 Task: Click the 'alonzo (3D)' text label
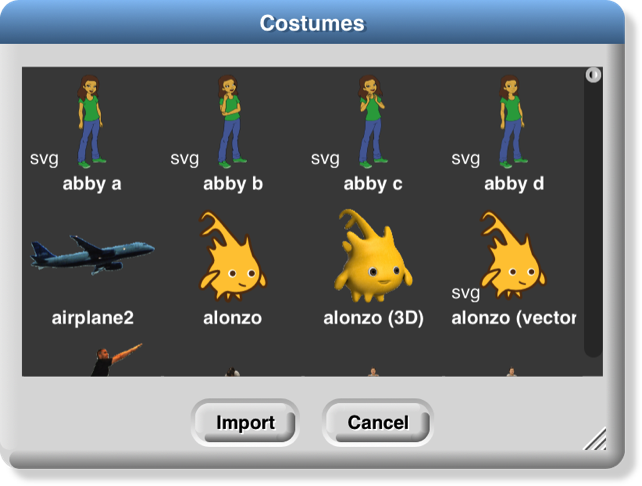(373, 318)
